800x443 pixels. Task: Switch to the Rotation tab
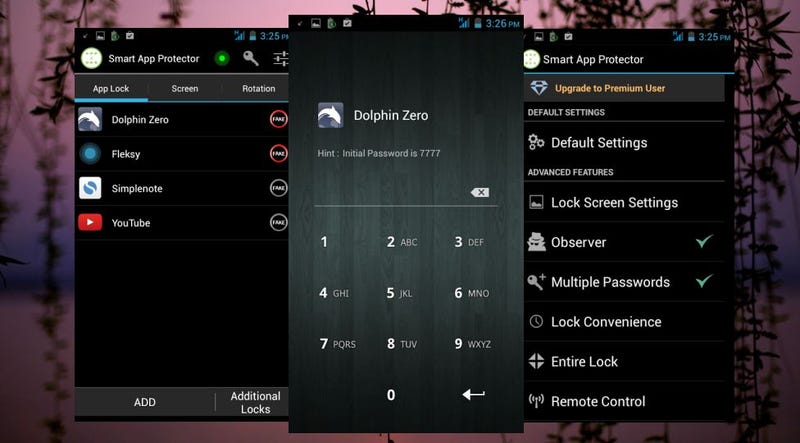point(258,88)
